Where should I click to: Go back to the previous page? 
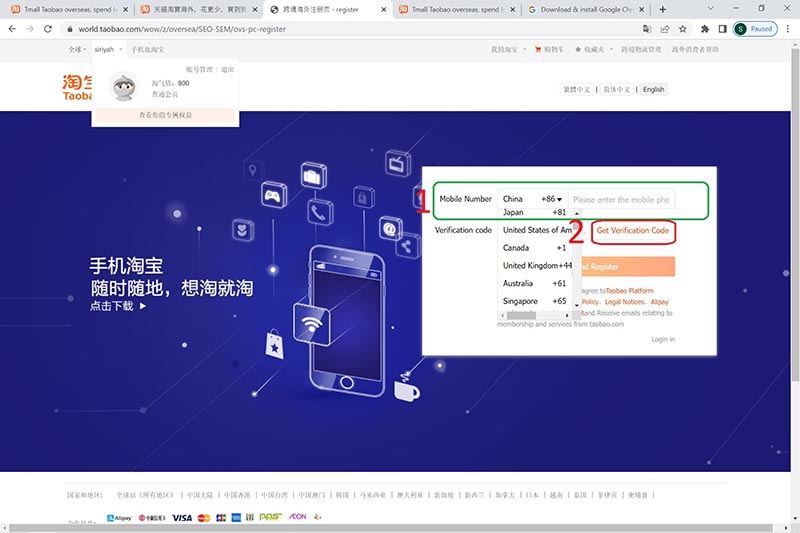[x=12, y=29]
